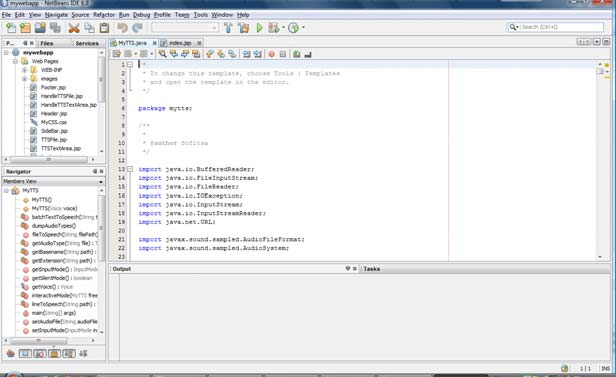Toggle Highlight Search in editor toolbar
The image size is (616, 377).
pyautogui.click(x=196, y=54)
